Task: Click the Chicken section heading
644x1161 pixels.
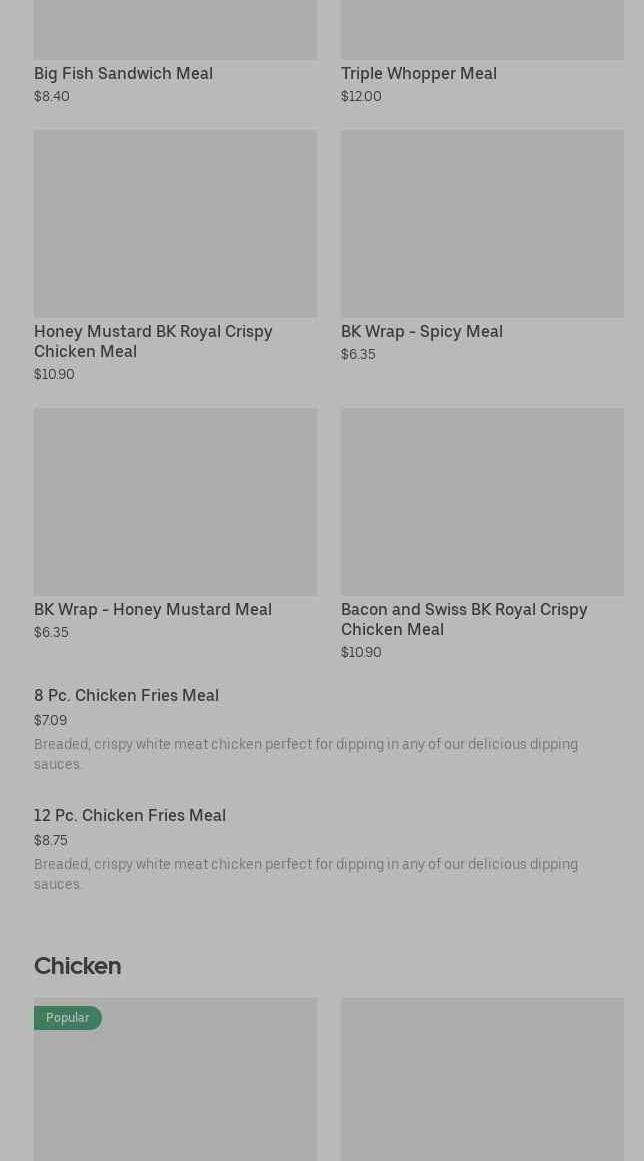Action: coord(77,966)
